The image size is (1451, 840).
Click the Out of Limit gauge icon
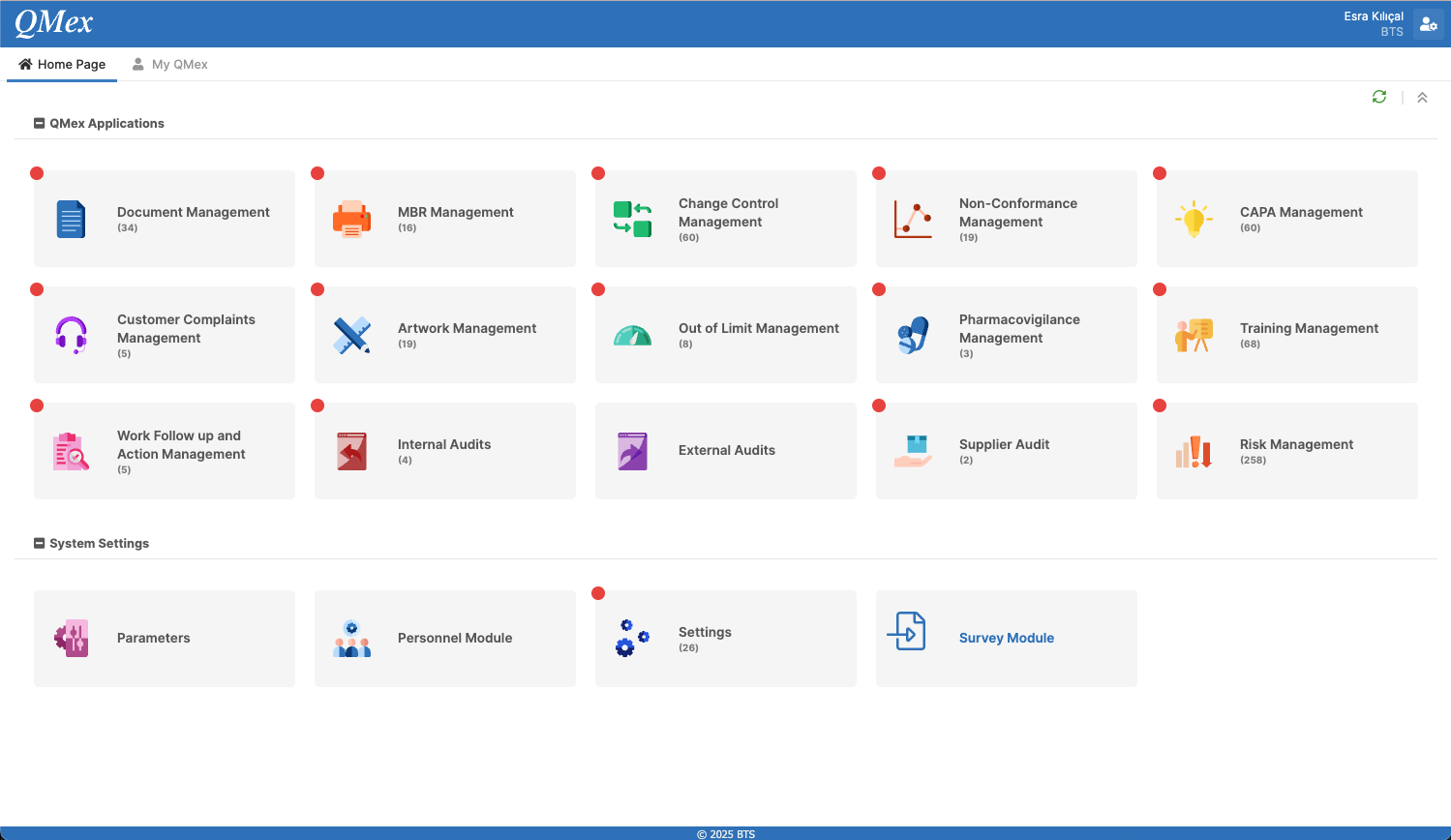(632, 334)
